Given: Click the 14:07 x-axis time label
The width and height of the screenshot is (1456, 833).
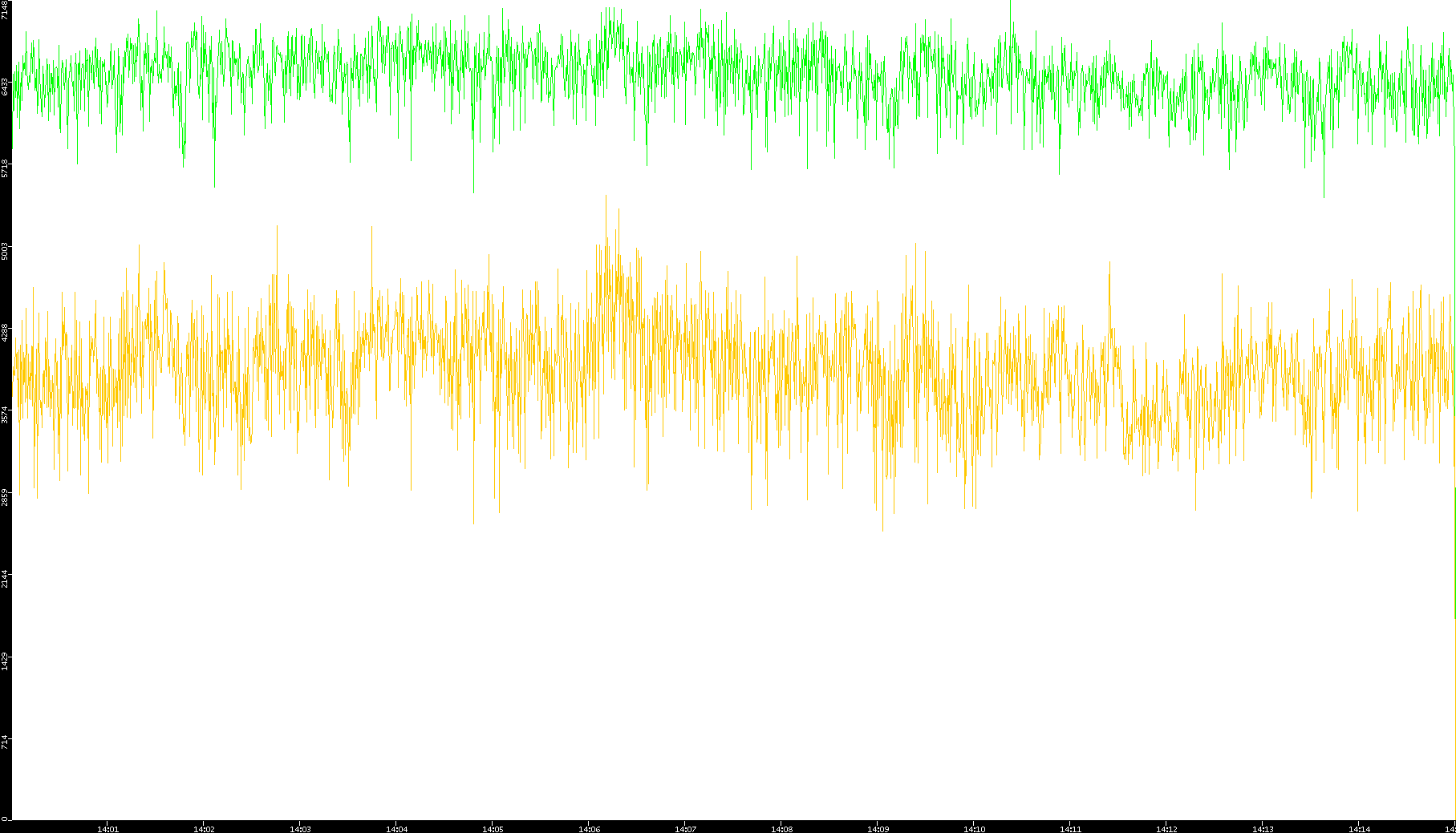Looking at the screenshot, I should coord(685,829).
